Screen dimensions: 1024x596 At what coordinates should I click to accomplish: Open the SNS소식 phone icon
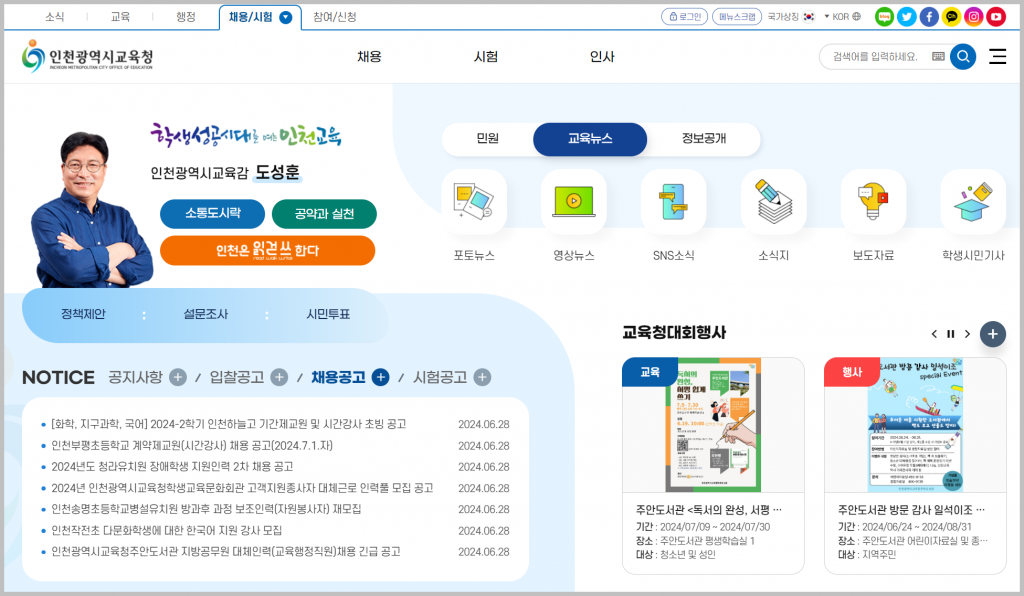pos(673,202)
